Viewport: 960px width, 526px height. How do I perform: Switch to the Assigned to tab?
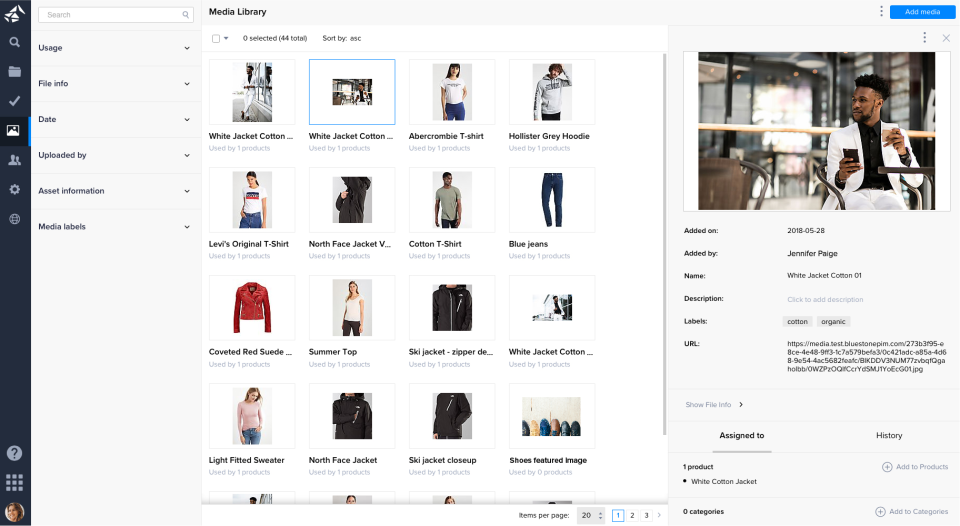(x=741, y=436)
